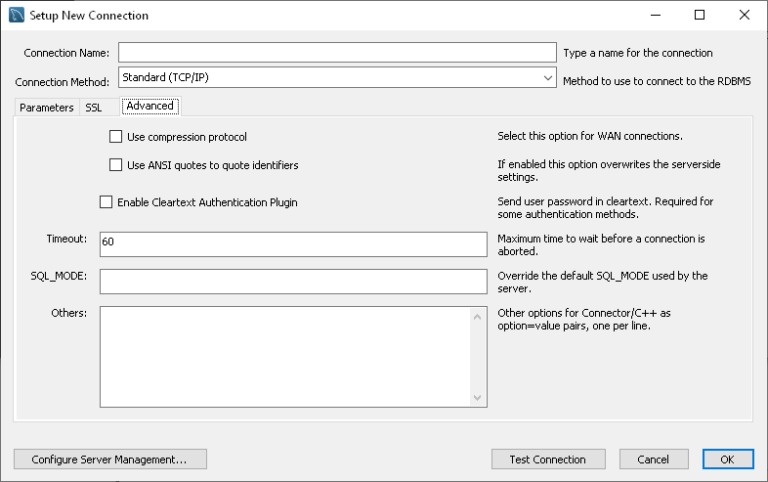Maximize the Setup New Connection window
Viewport: 768px width, 482px height.
tap(700, 15)
